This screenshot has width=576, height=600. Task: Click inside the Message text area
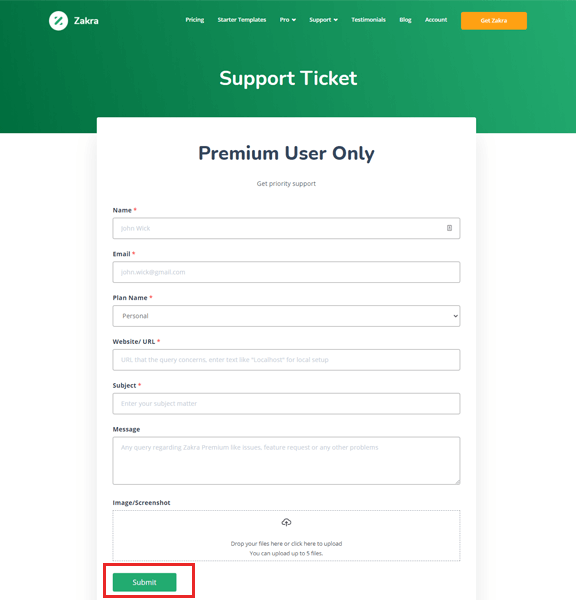286,461
